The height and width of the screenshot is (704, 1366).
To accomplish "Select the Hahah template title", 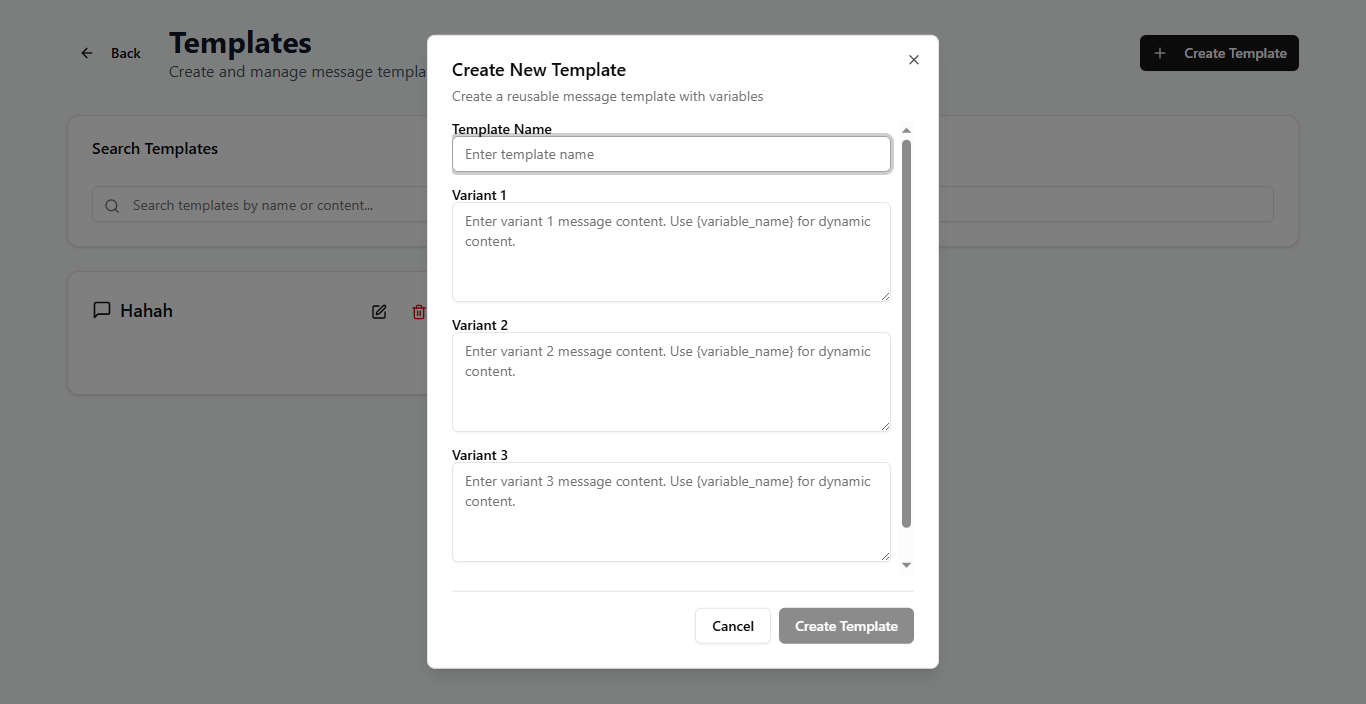I will click(146, 311).
